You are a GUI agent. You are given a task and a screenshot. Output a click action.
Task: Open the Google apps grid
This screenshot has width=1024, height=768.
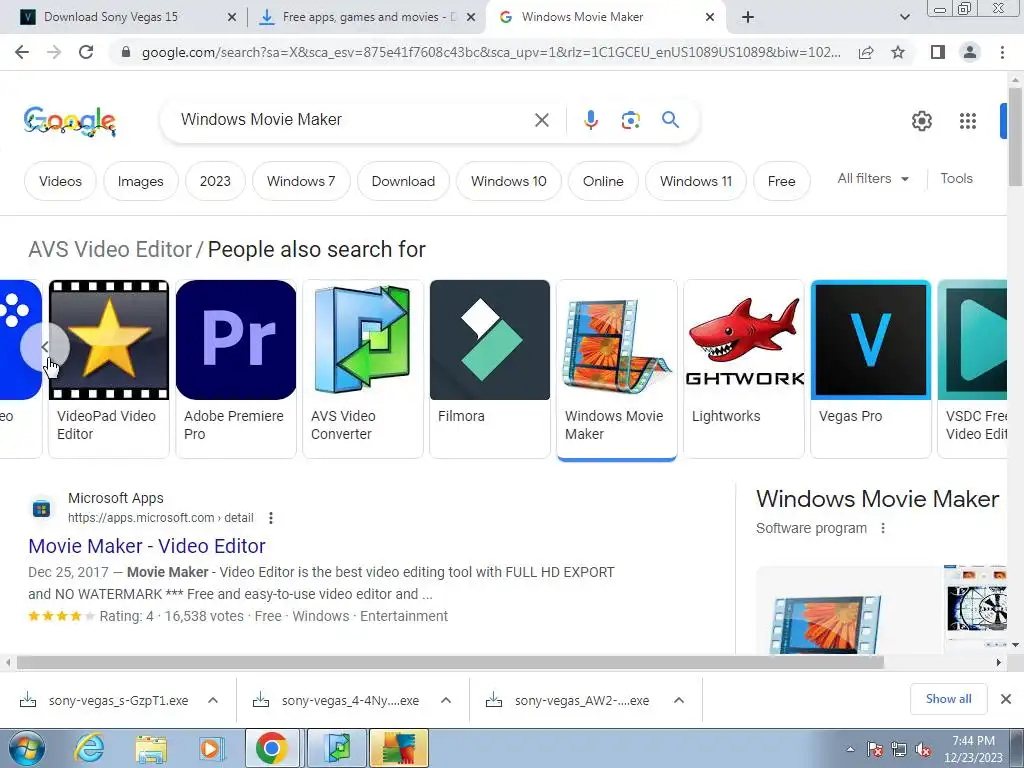click(968, 121)
